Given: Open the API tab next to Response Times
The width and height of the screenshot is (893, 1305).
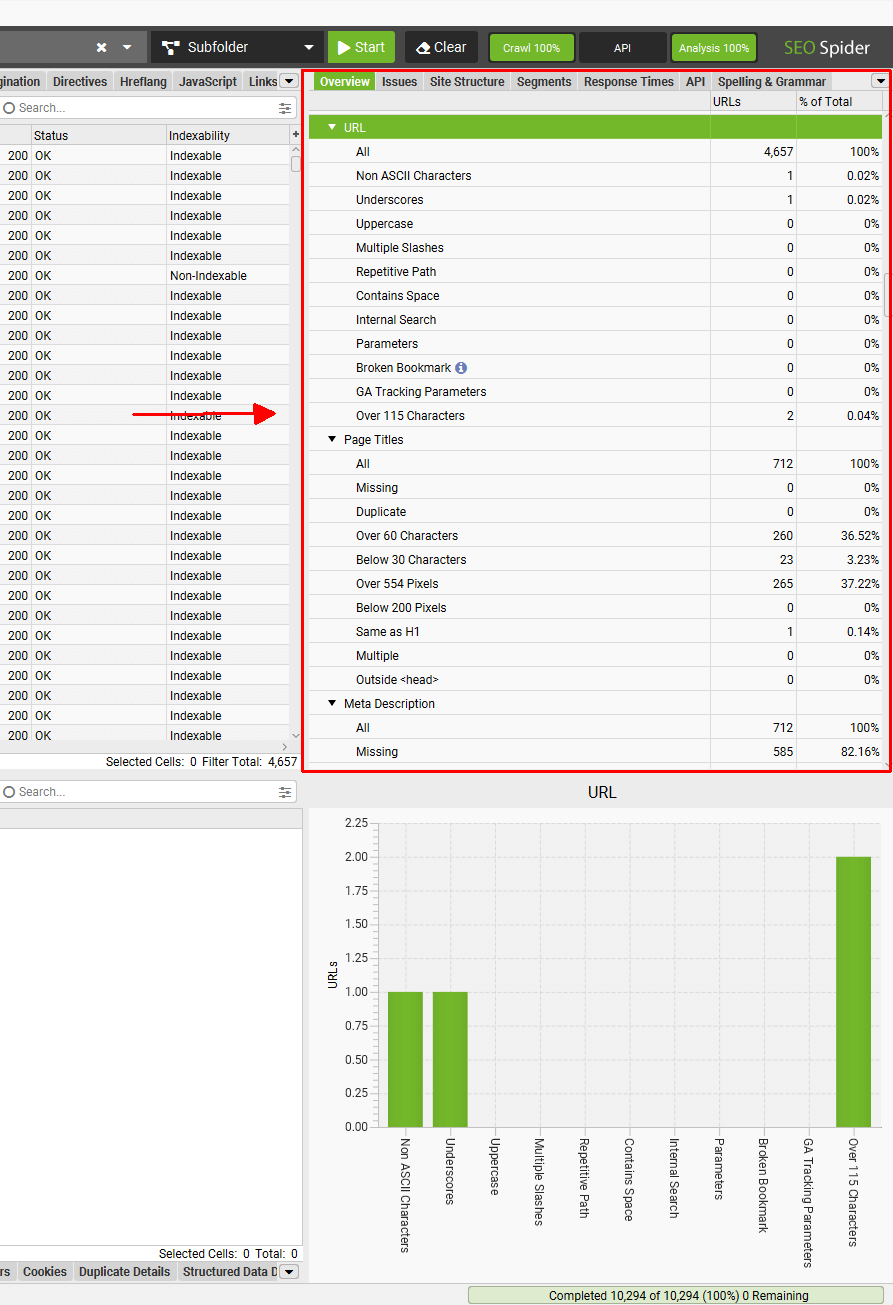Looking at the screenshot, I should tap(695, 82).
